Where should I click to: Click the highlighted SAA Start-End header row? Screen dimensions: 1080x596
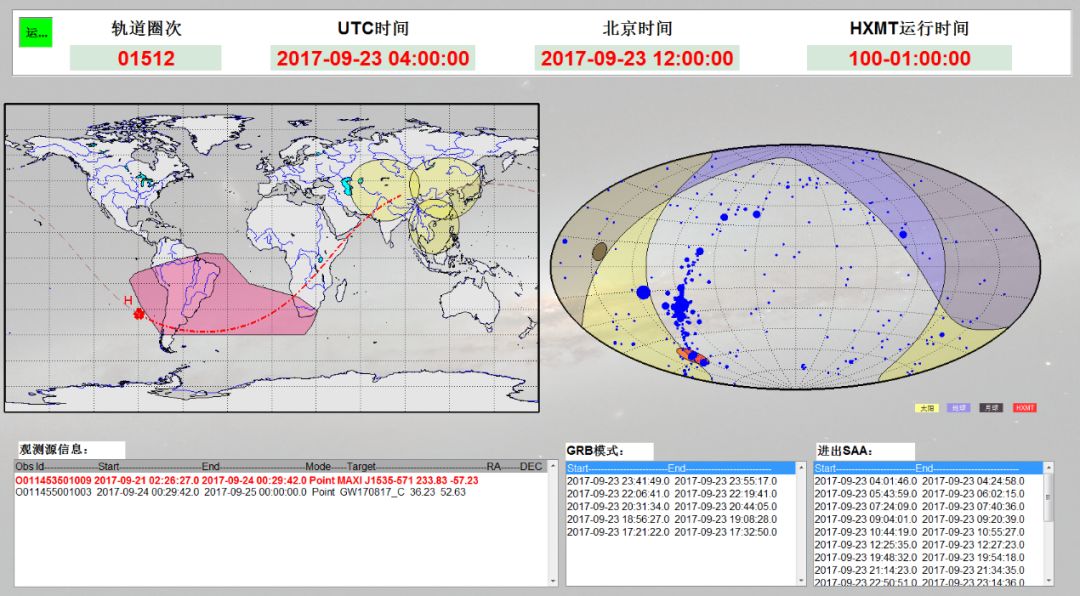pos(928,468)
